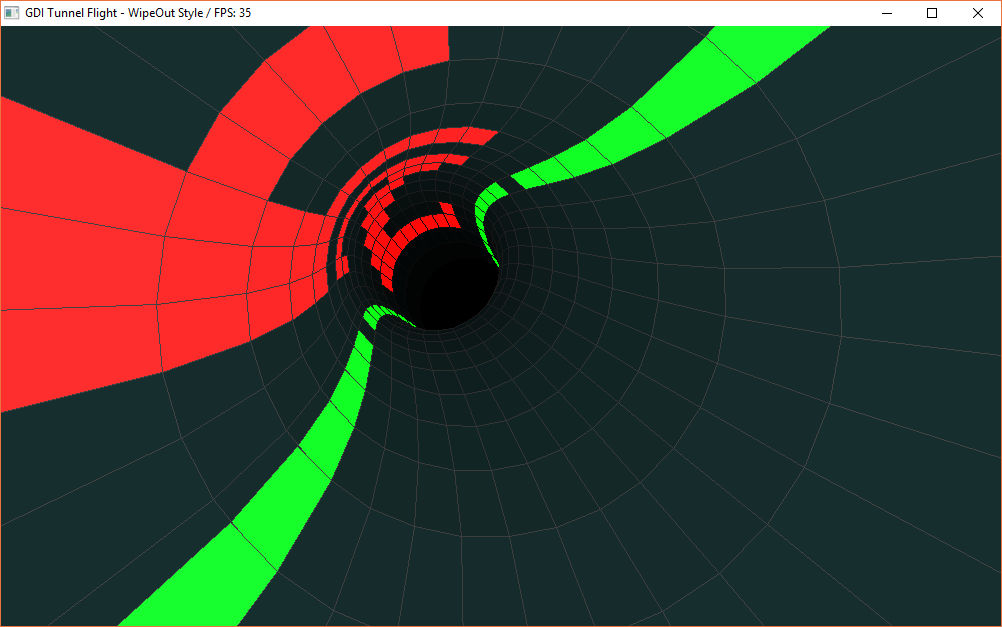Click the FPS counter in the title
The height and width of the screenshot is (627, 1002).
(x=230, y=13)
